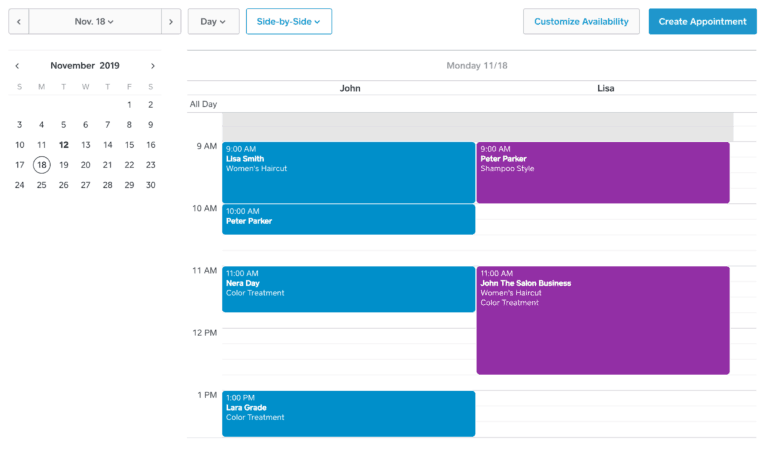Open Peter Parker Shampoo Style appointment
The image size is (768, 451).
(x=602, y=172)
